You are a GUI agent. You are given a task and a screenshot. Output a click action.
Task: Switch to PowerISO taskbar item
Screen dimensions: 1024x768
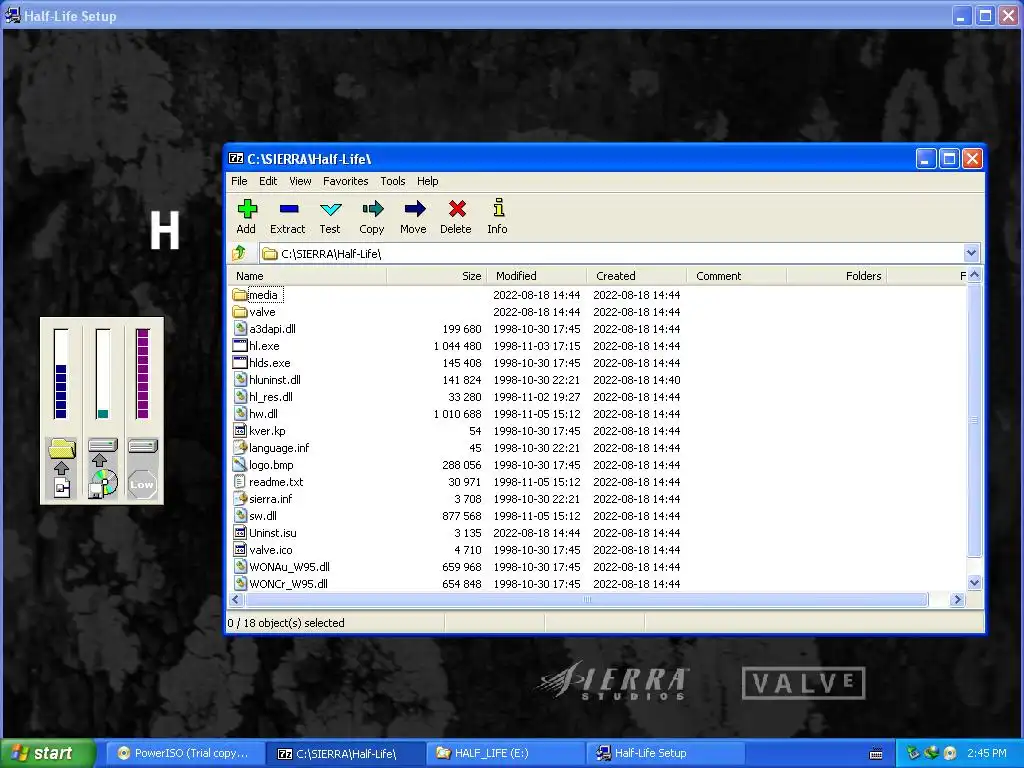pyautogui.click(x=184, y=753)
